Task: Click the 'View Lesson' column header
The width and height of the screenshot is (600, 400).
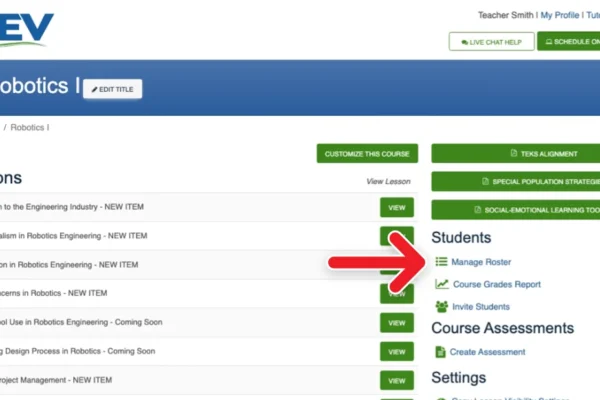Action: (388, 181)
